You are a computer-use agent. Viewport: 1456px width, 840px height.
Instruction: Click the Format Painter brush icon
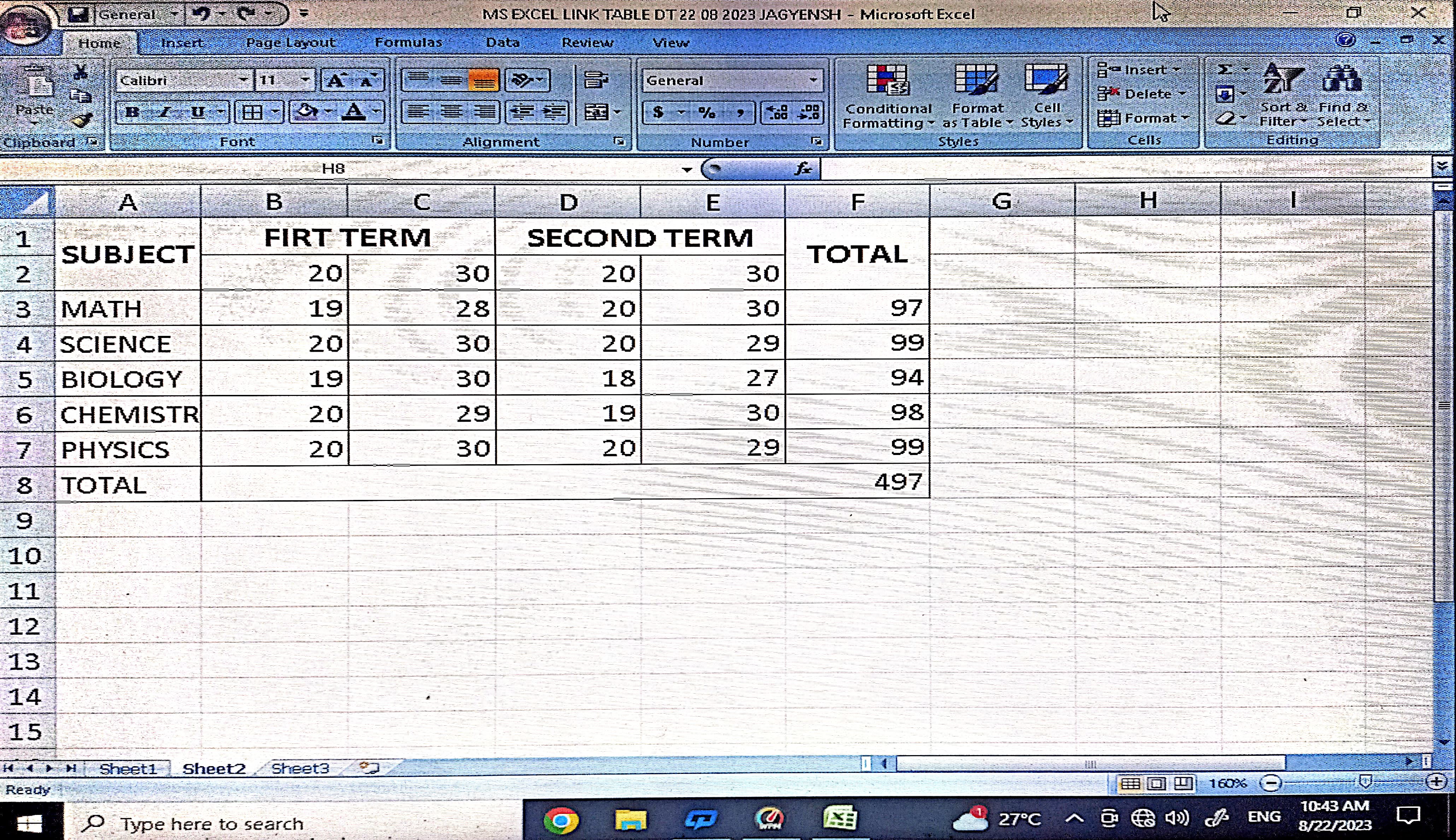[x=81, y=120]
